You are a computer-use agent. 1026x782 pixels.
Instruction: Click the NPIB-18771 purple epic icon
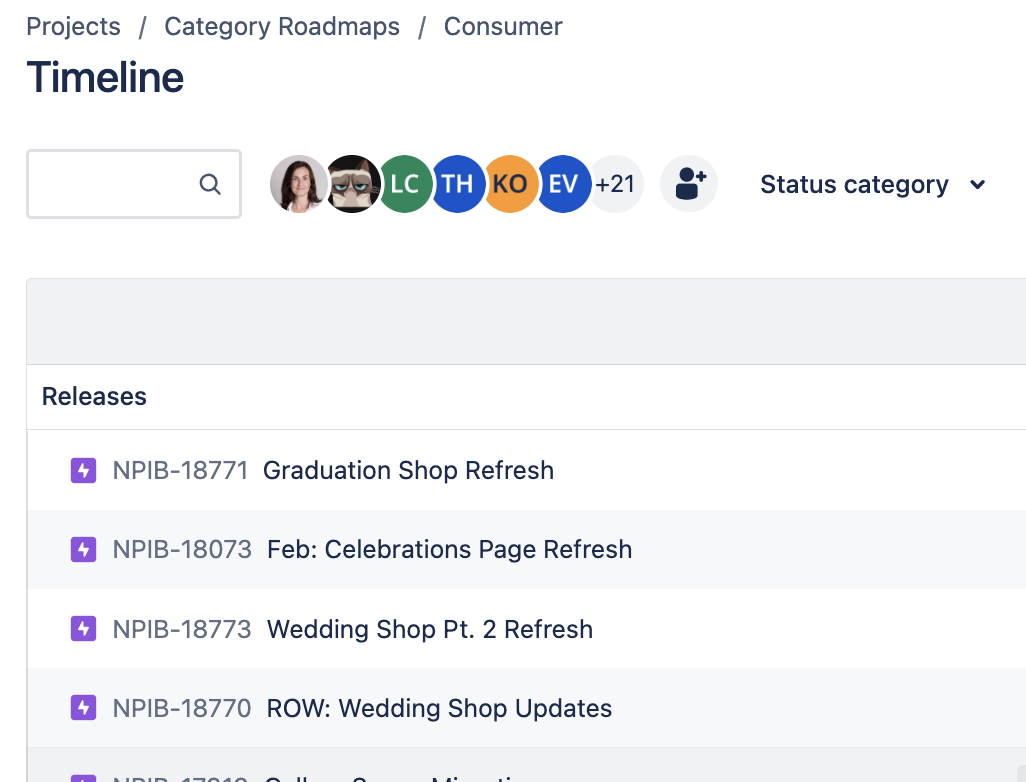tap(83, 470)
